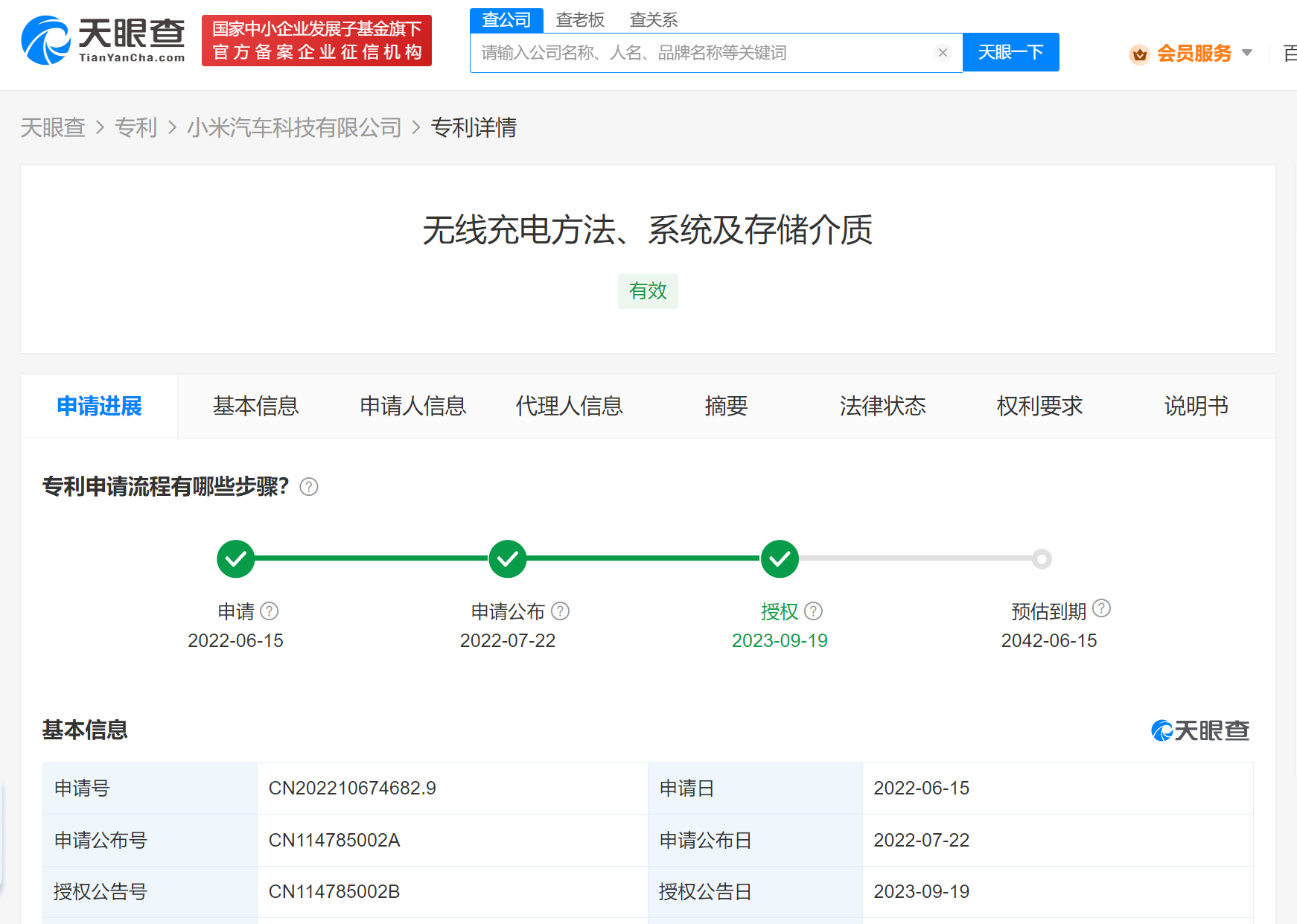The width and height of the screenshot is (1297, 924).
Task: Click the 申请公布号 label cell
Action: pyautogui.click(x=150, y=840)
